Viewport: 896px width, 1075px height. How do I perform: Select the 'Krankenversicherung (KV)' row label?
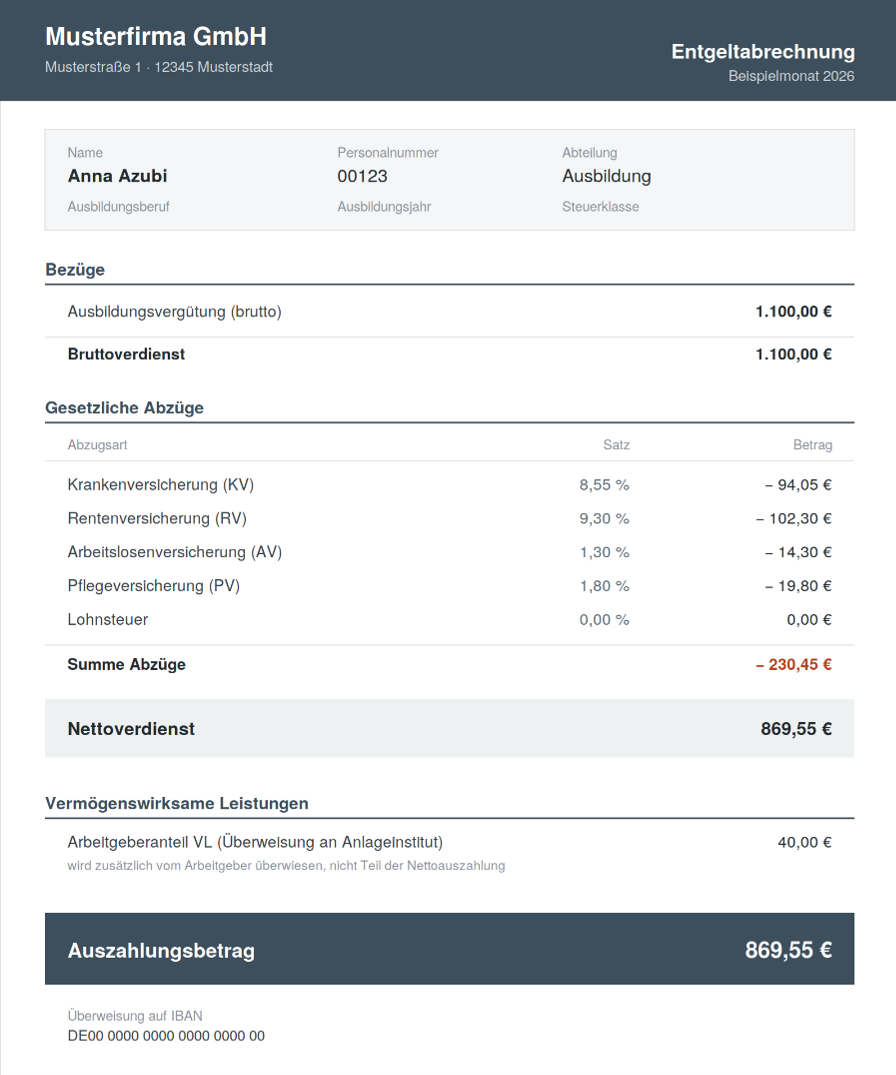(x=161, y=485)
